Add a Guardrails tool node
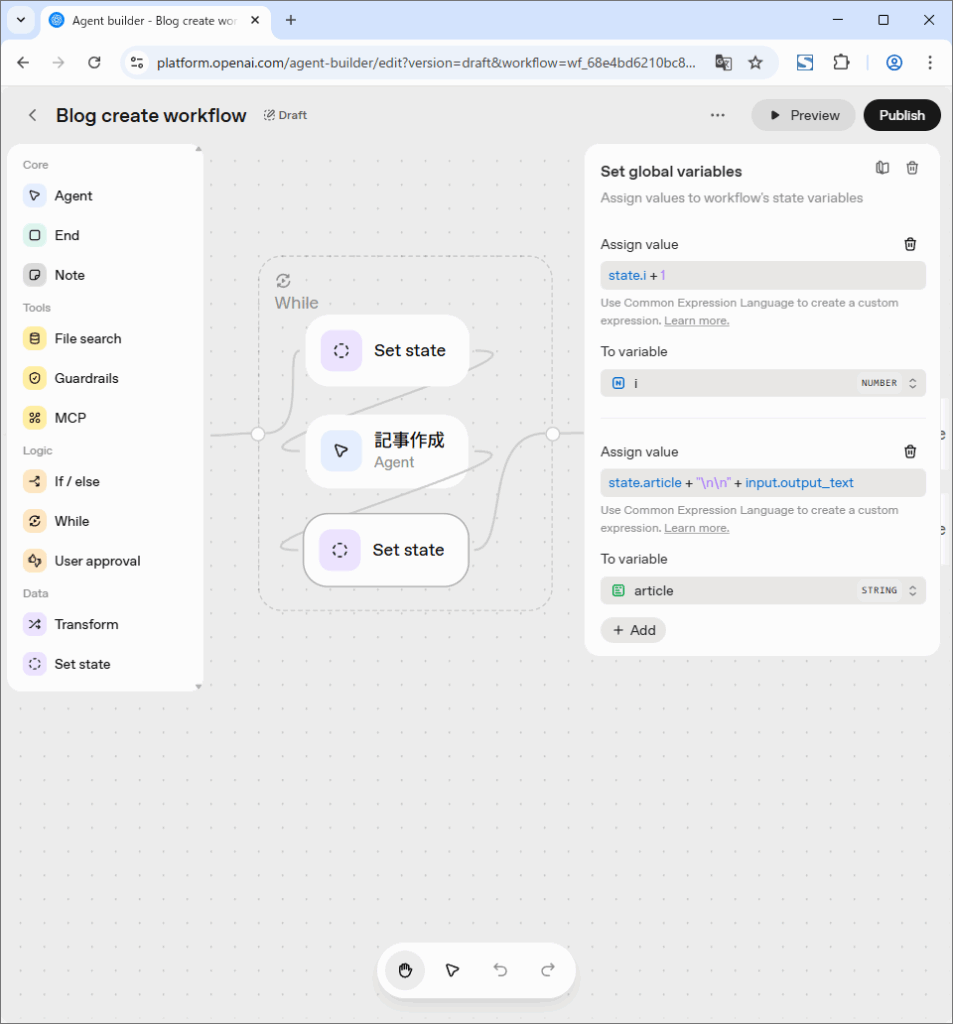Viewport: 953px width, 1024px height. pyautogui.click(x=86, y=378)
